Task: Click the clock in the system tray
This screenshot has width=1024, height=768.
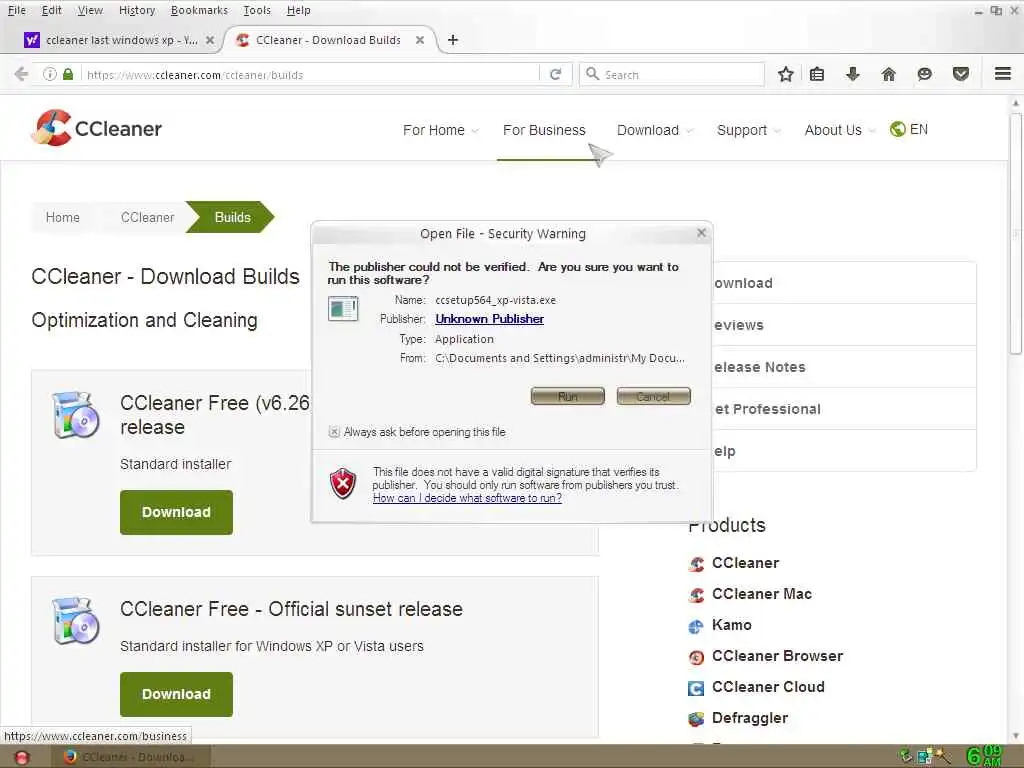Action: [x=984, y=756]
